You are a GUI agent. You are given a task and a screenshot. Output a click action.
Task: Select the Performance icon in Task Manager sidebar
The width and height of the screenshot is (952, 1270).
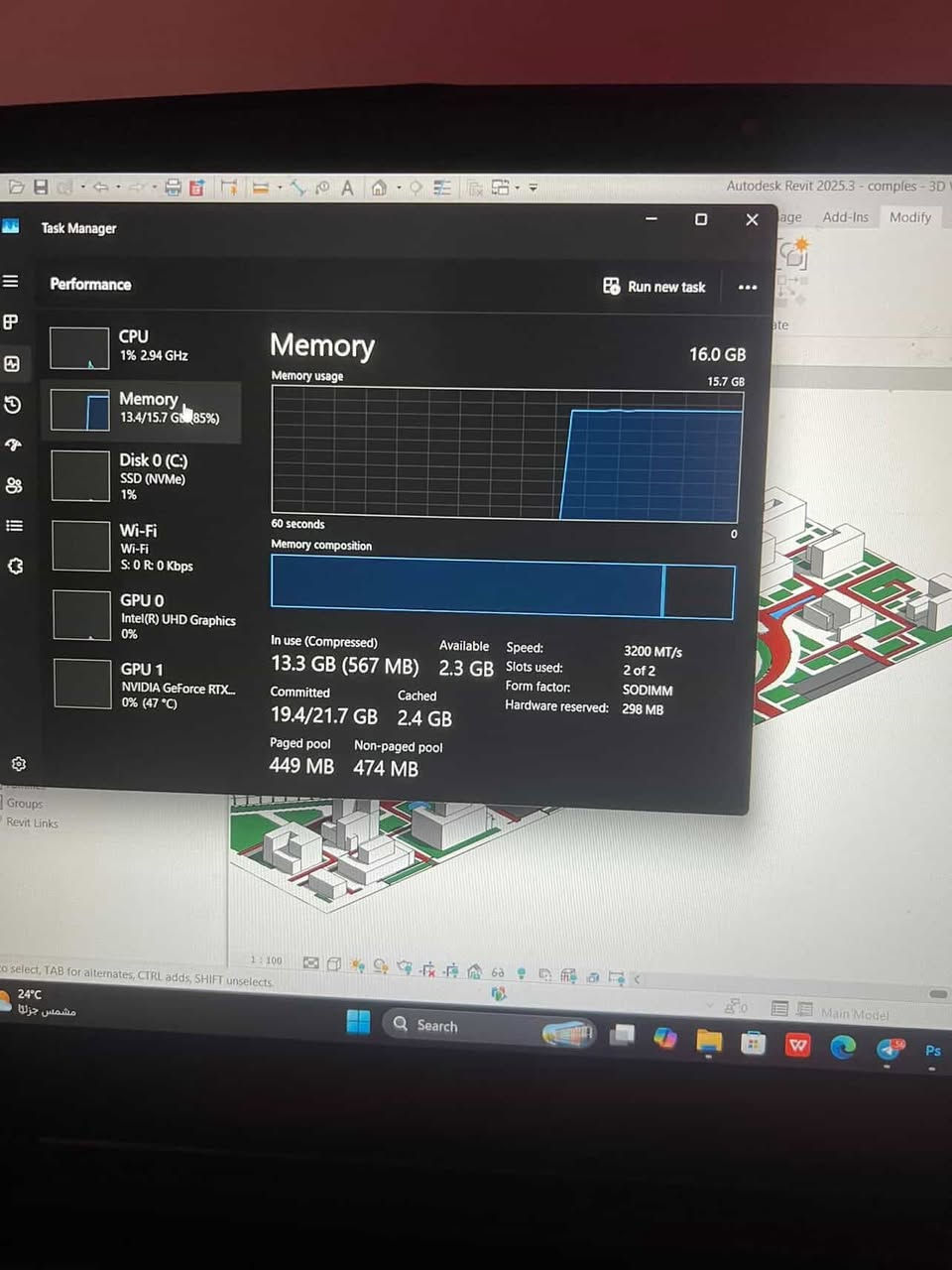[x=12, y=363]
